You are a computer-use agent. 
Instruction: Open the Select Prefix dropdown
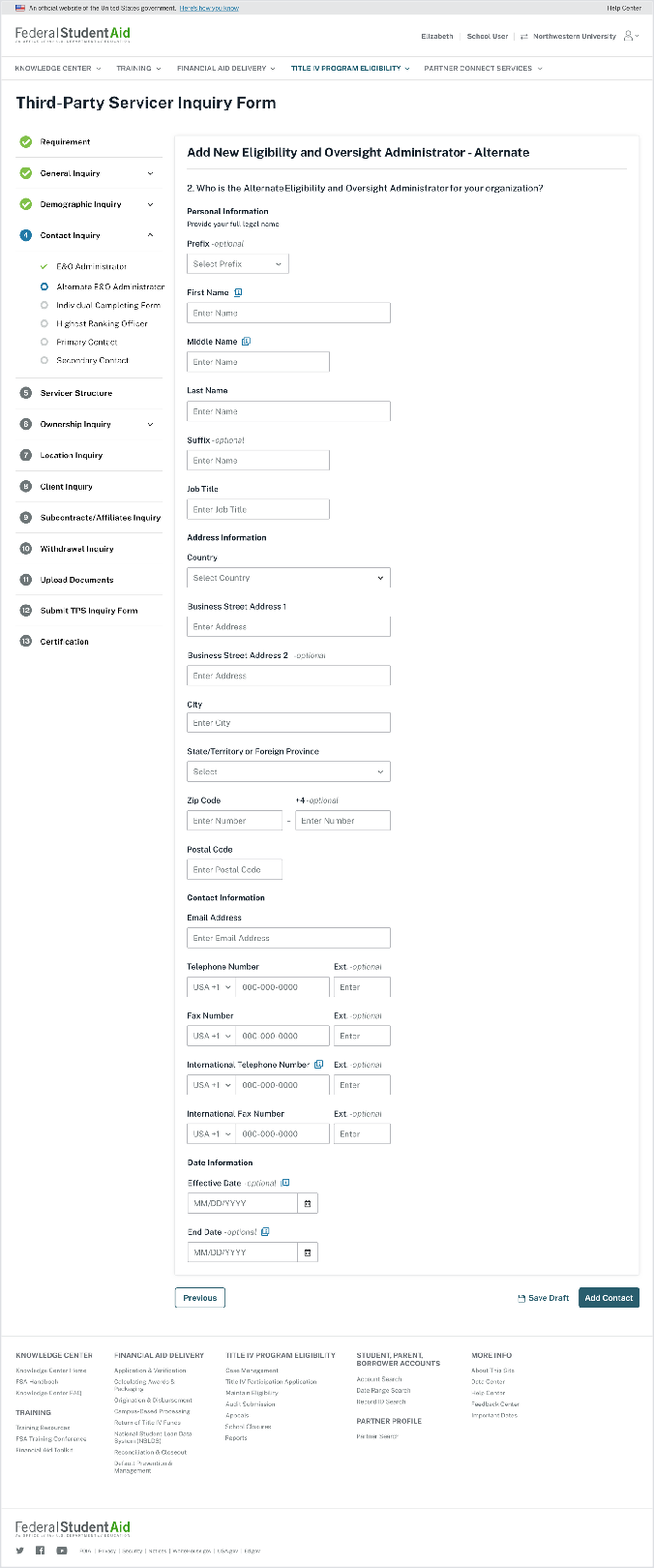point(237,264)
